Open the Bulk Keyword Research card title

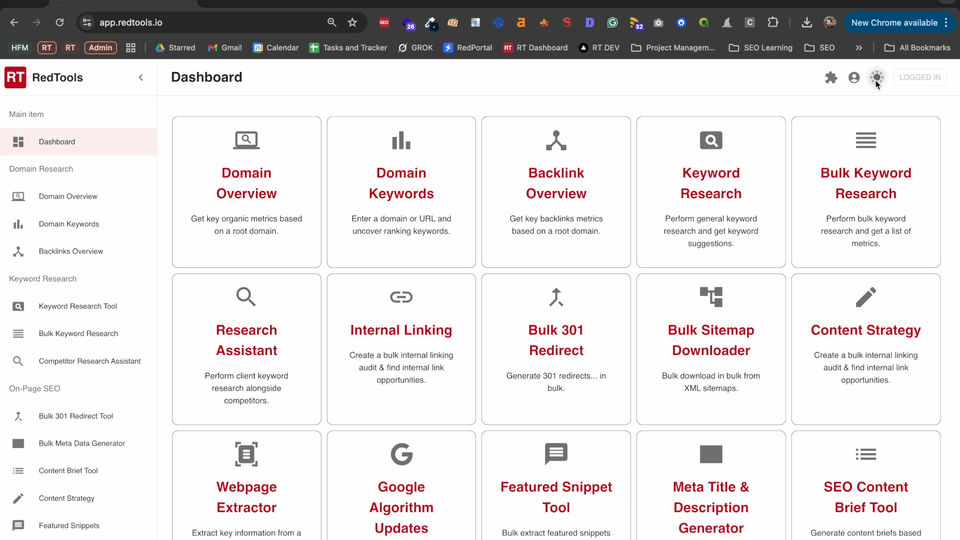click(x=866, y=183)
